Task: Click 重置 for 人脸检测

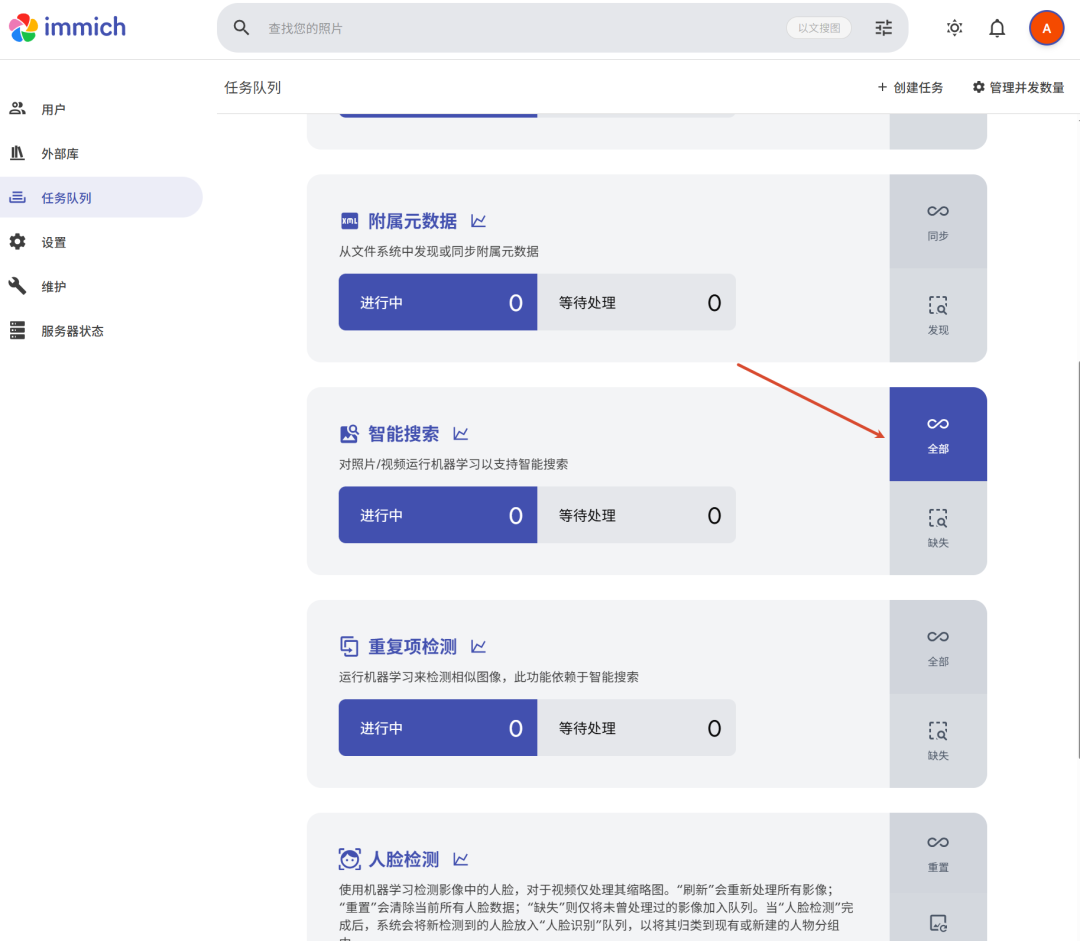Action: [x=938, y=853]
